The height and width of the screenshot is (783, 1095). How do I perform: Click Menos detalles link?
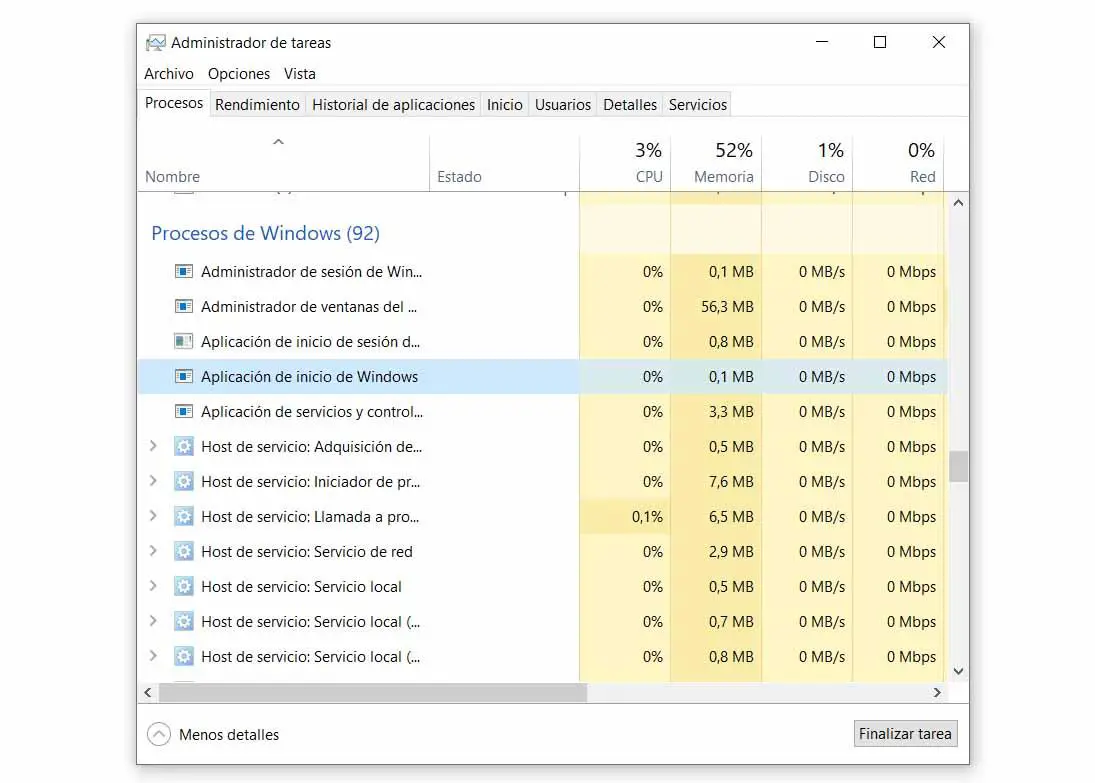(x=229, y=735)
